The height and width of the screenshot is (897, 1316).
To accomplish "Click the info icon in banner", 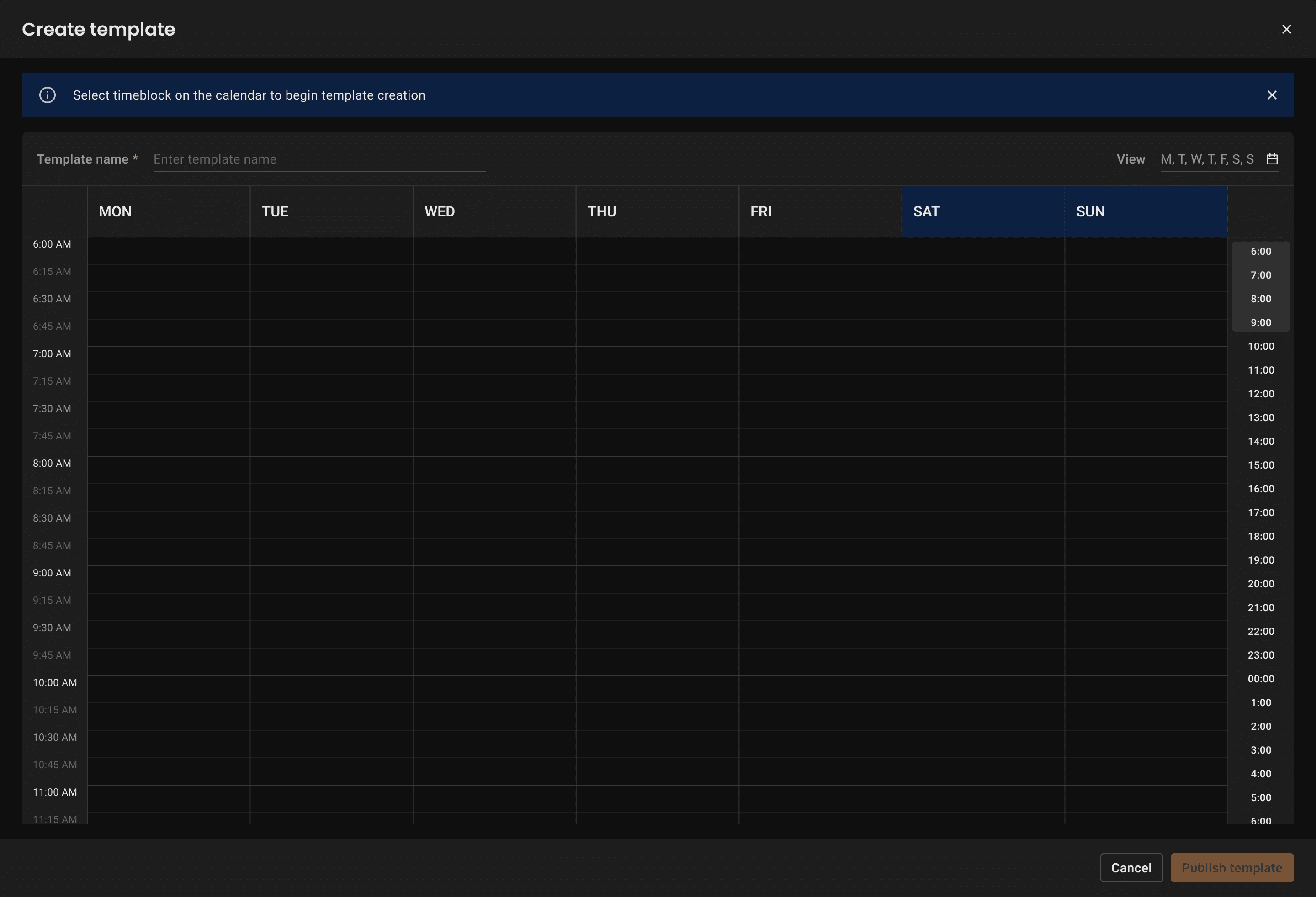I will pos(48,95).
